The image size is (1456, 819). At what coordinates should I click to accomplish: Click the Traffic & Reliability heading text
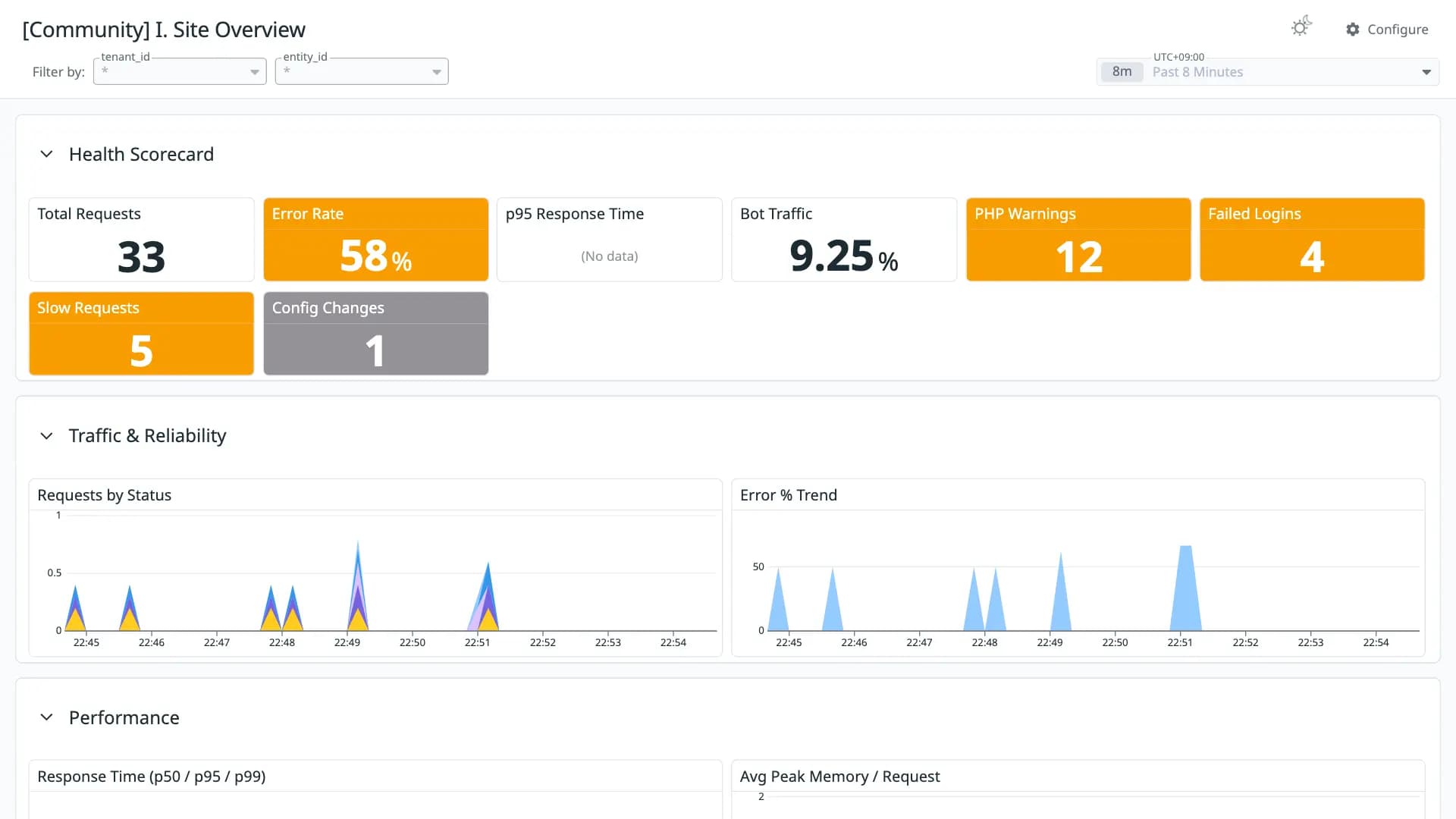click(147, 436)
